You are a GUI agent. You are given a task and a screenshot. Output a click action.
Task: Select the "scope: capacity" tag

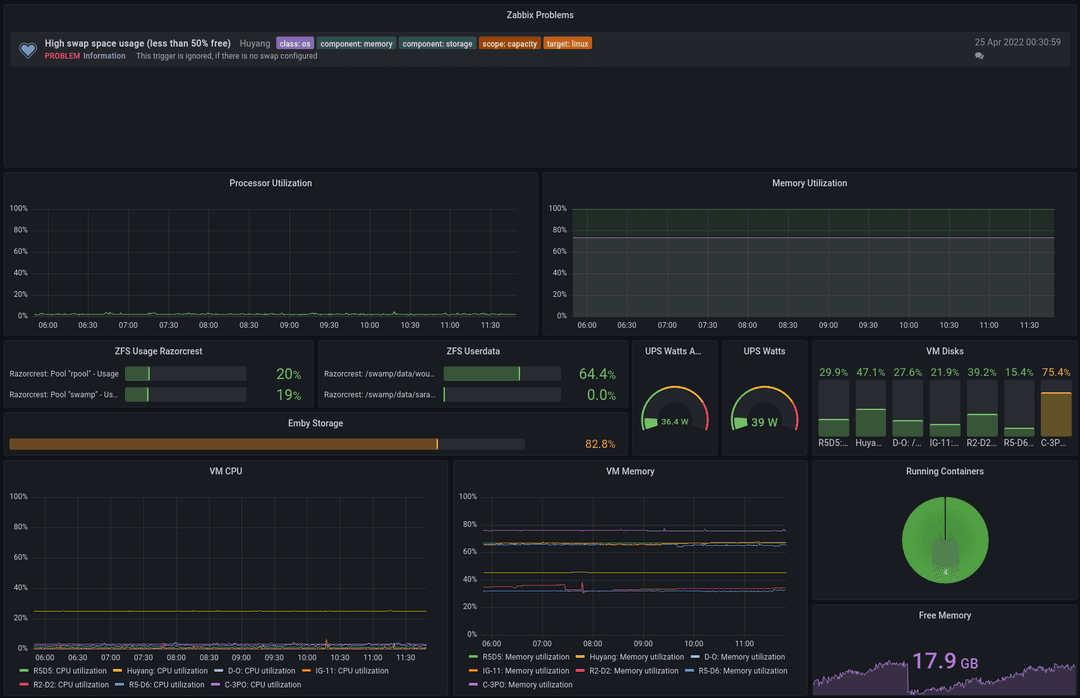pyautogui.click(x=509, y=44)
